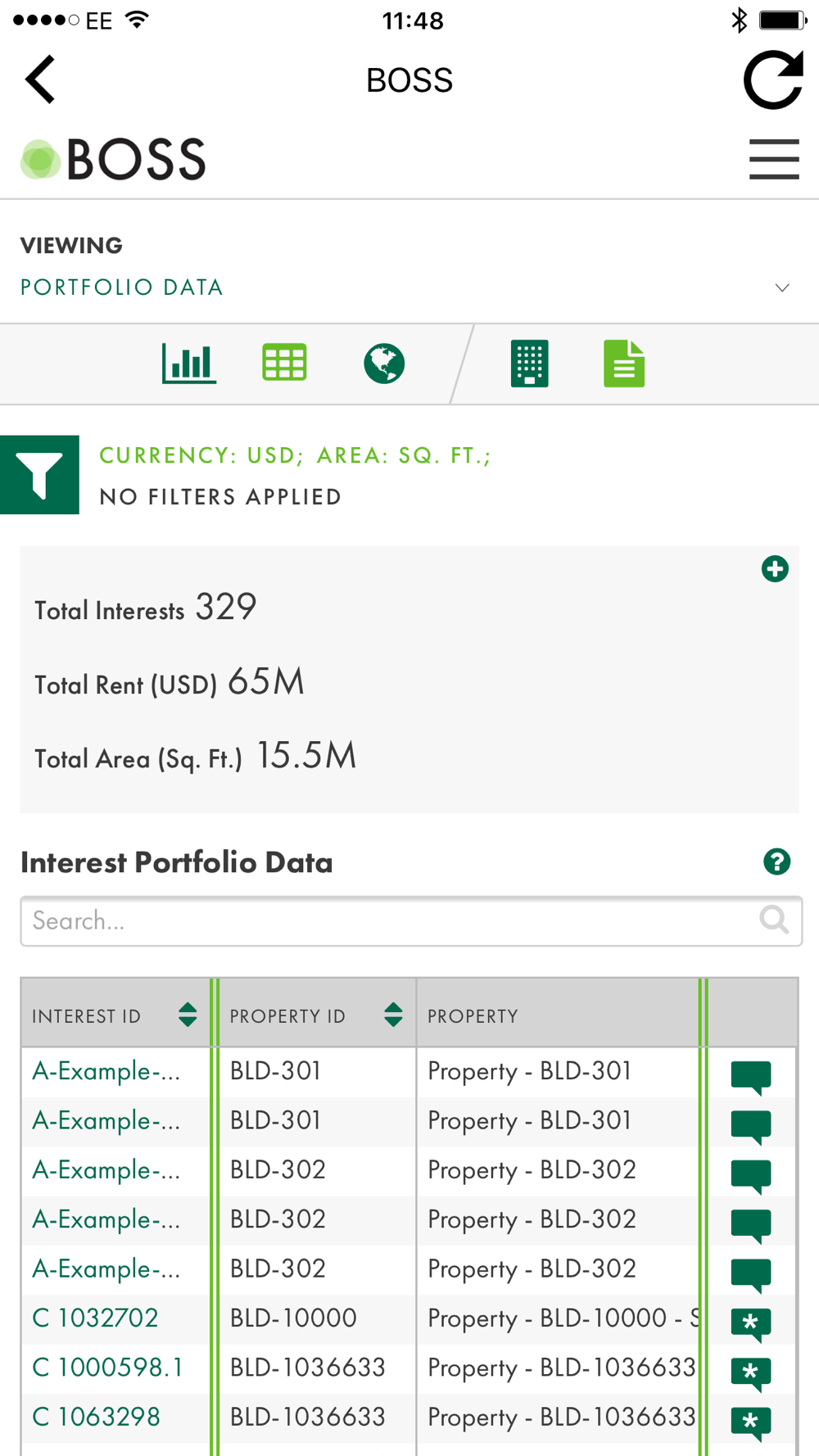This screenshot has height=1456, width=819.
Task: Tap the Interest Portfolio Data heading
Action: [x=177, y=862]
